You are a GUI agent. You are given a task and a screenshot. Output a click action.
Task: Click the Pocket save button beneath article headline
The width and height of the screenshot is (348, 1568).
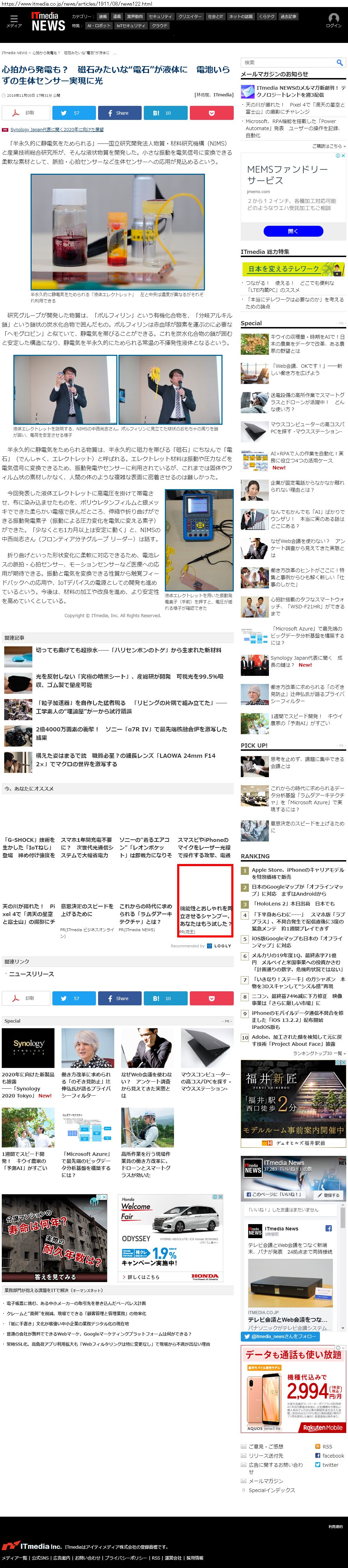click(x=211, y=113)
